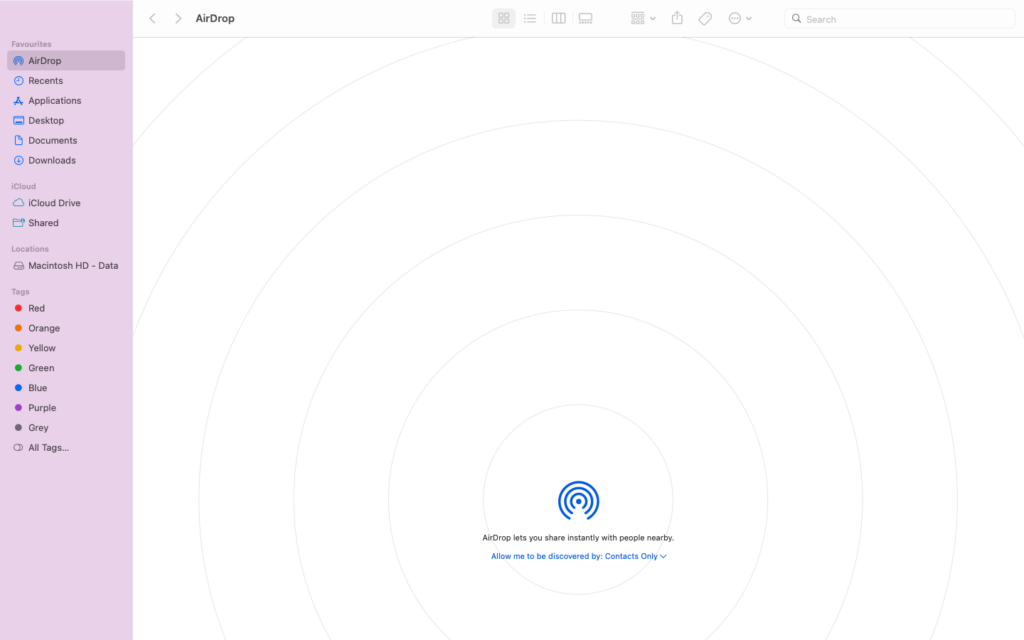Viewport: 1024px width, 640px height.
Task: Click the large blue AirDrop icon
Action: pos(578,500)
